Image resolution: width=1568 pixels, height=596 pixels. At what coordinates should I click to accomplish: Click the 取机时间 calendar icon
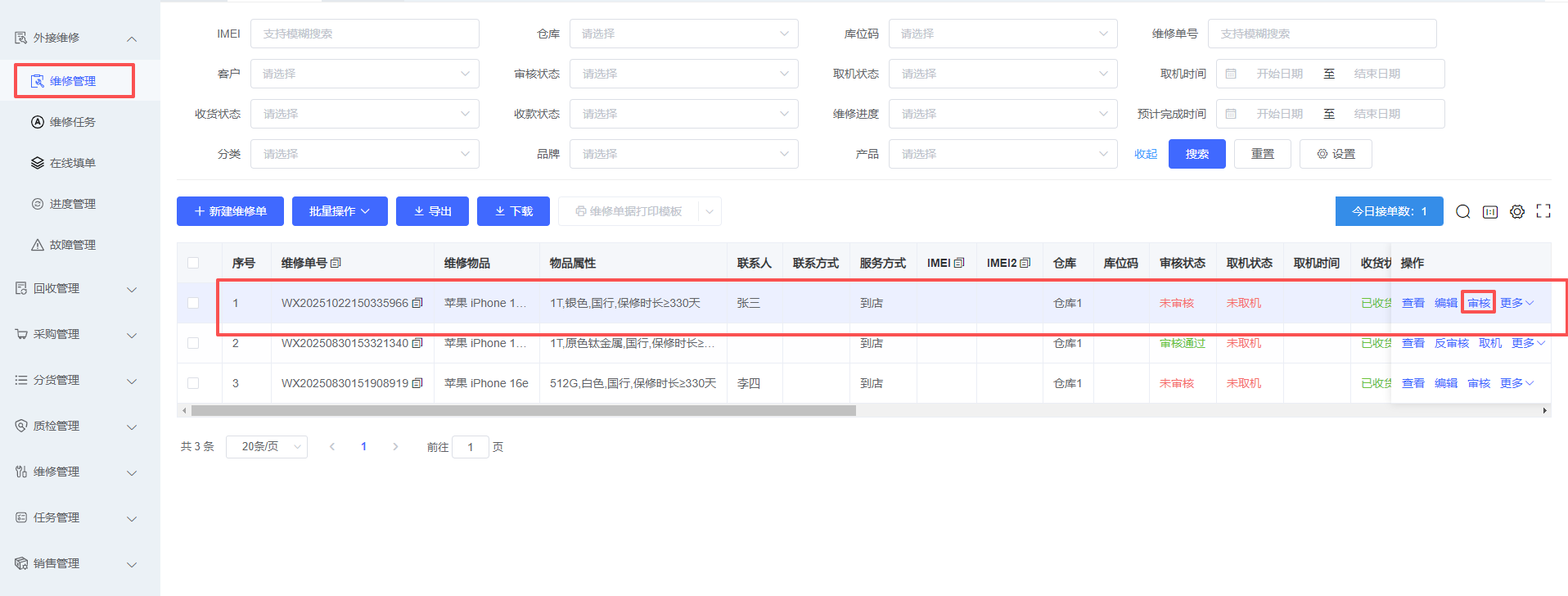click(1231, 74)
